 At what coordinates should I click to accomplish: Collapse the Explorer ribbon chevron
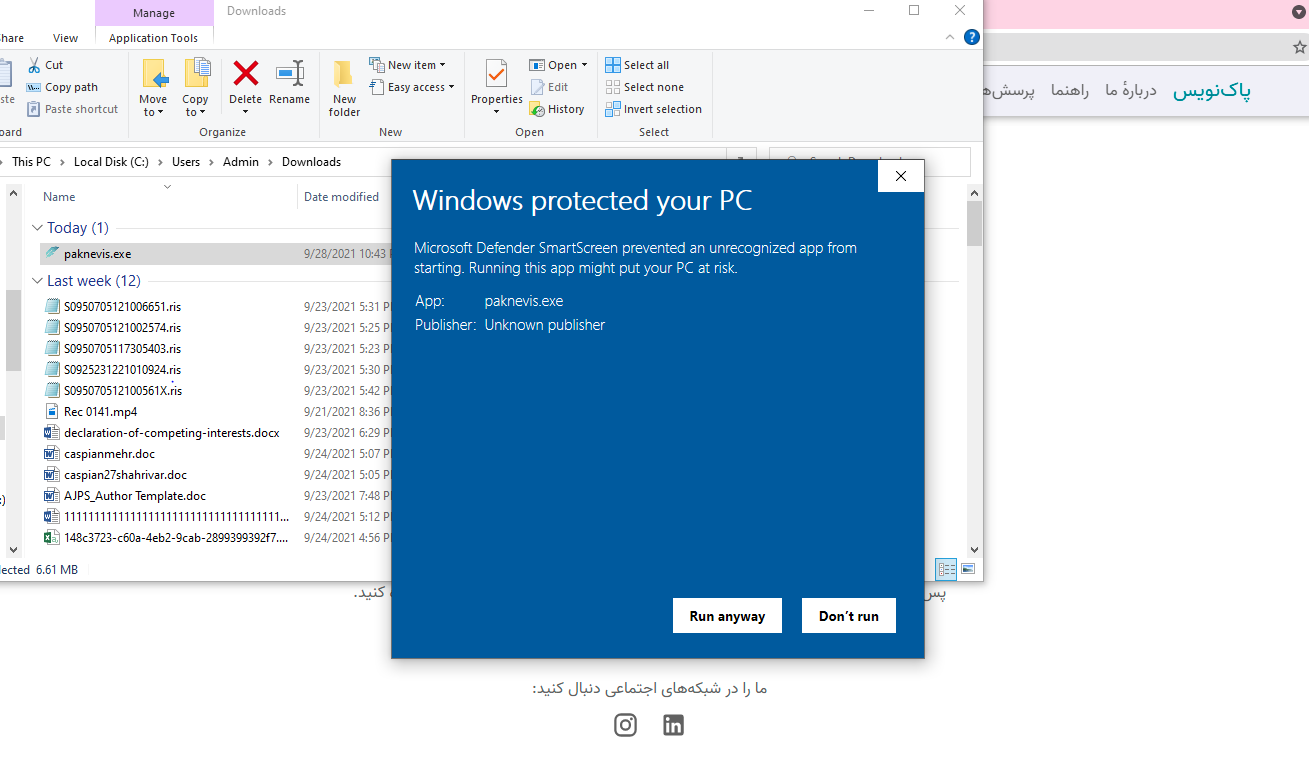950,37
